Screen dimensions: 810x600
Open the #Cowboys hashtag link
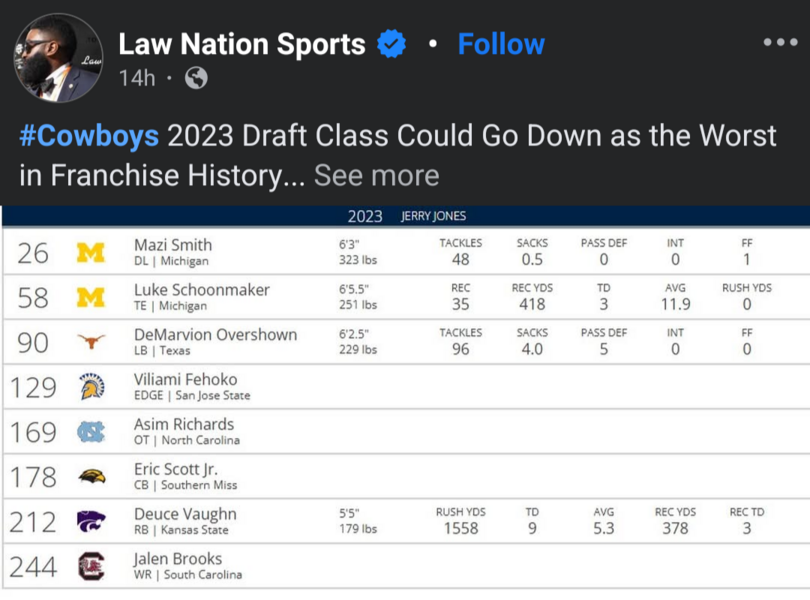point(90,135)
